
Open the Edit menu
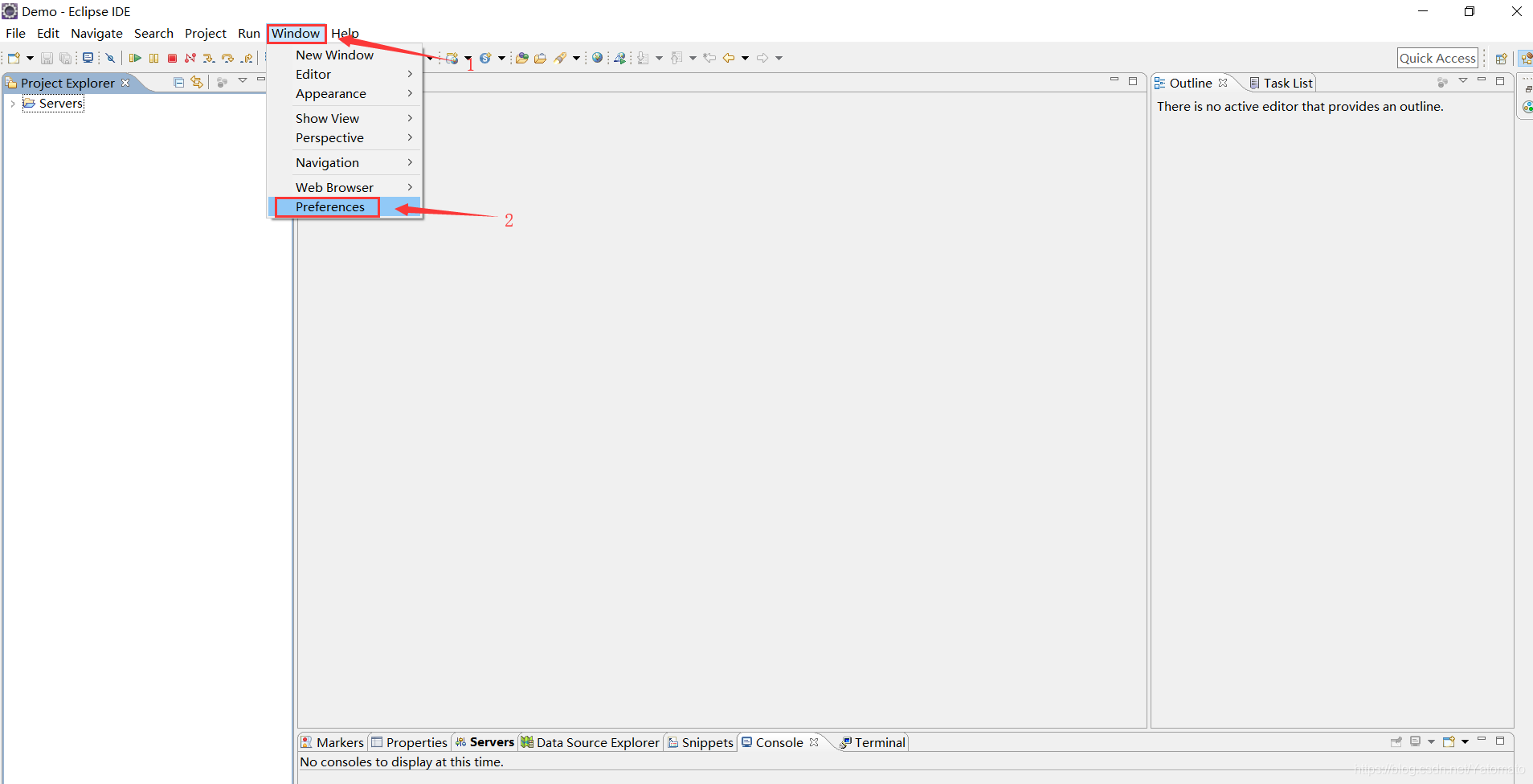pos(48,33)
